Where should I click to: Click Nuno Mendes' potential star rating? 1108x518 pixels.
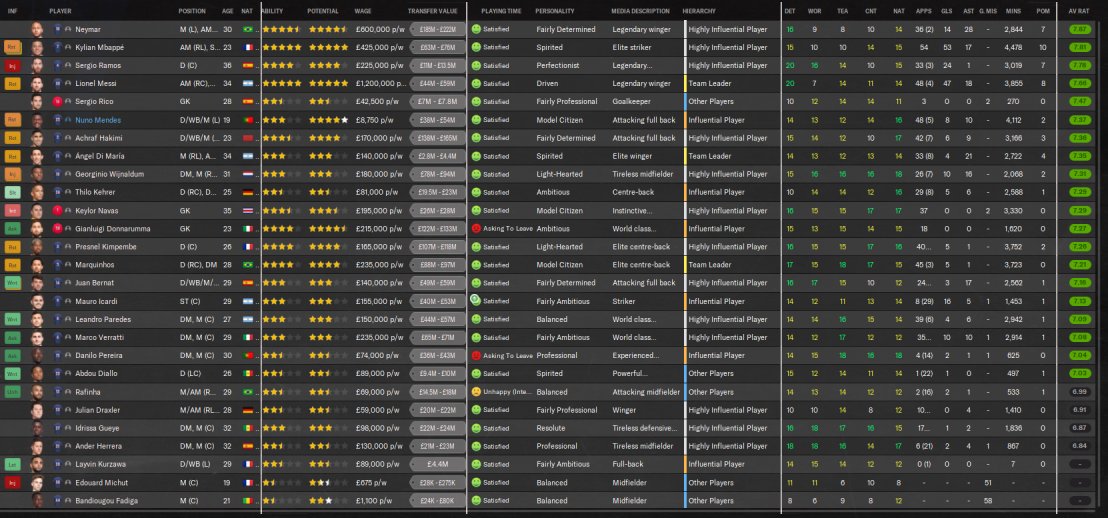(328, 120)
